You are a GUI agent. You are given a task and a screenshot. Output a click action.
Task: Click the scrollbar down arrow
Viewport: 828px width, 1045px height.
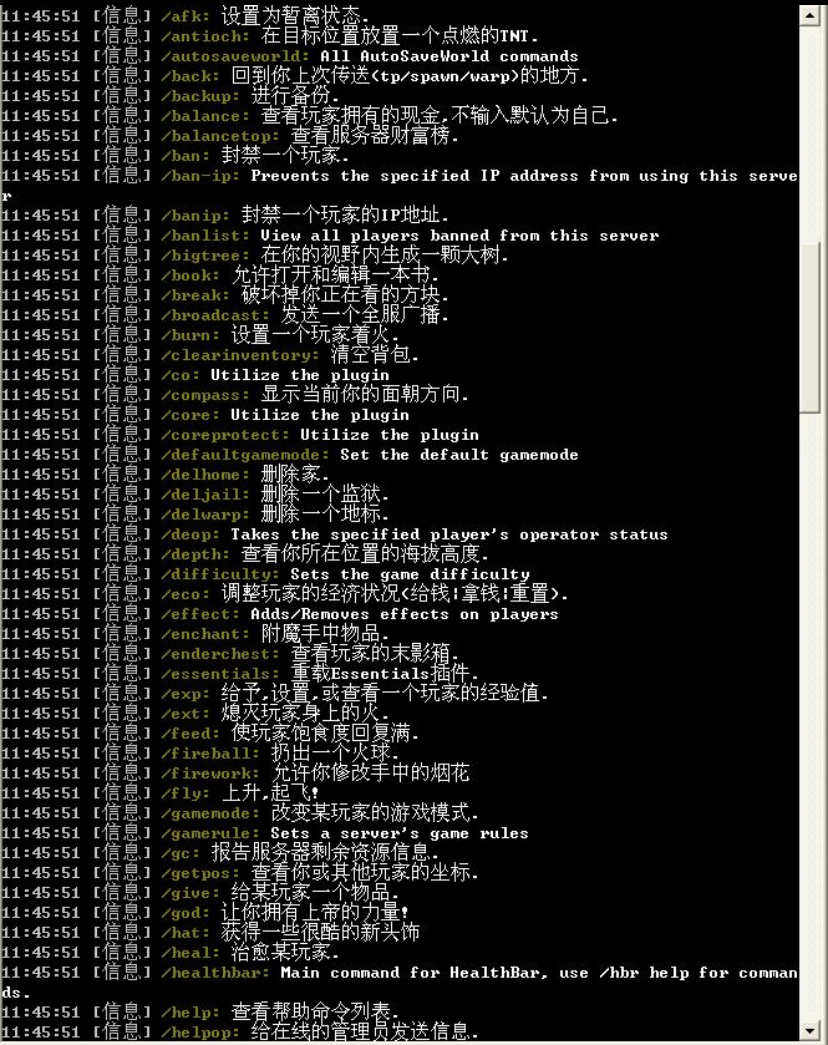(809, 1030)
